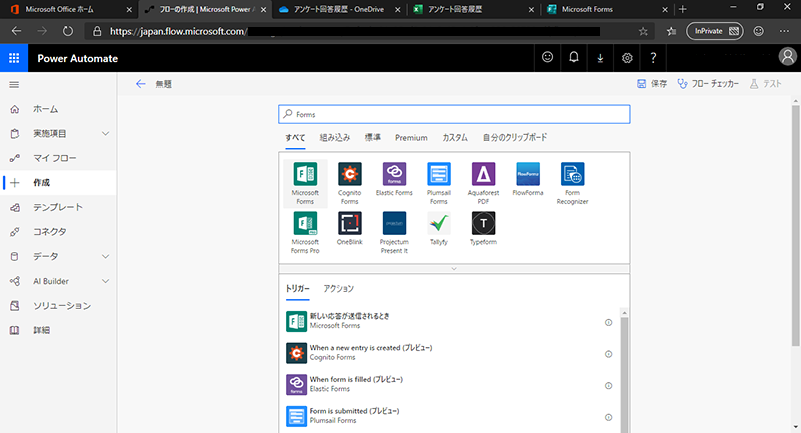Open the app launcher waffle icon
This screenshot has height=433, width=801.
(14, 58)
